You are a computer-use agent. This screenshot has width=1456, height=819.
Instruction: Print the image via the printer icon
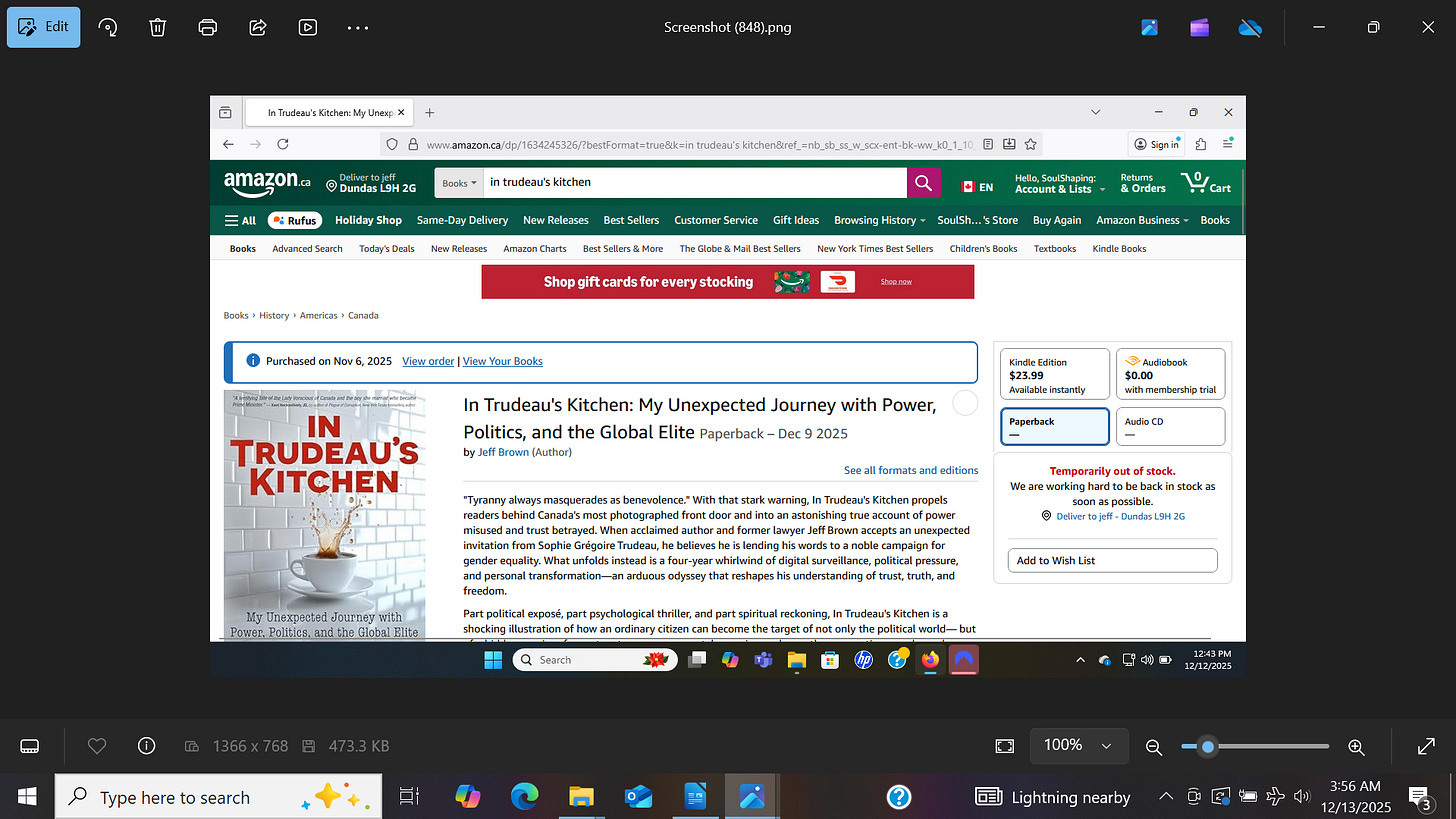pos(208,27)
